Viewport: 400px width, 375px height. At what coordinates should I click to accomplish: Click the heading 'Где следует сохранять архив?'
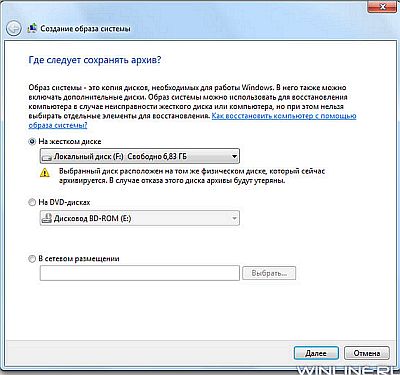95,60
